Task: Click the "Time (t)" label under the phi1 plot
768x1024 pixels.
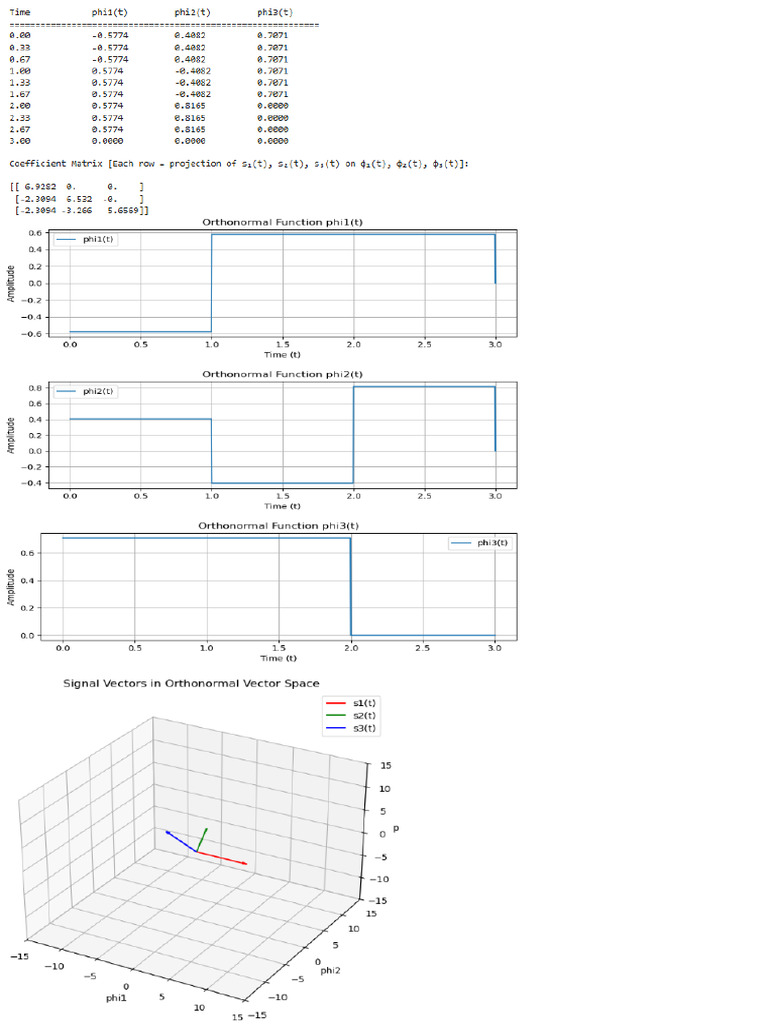Action: [x=282, y=355]
